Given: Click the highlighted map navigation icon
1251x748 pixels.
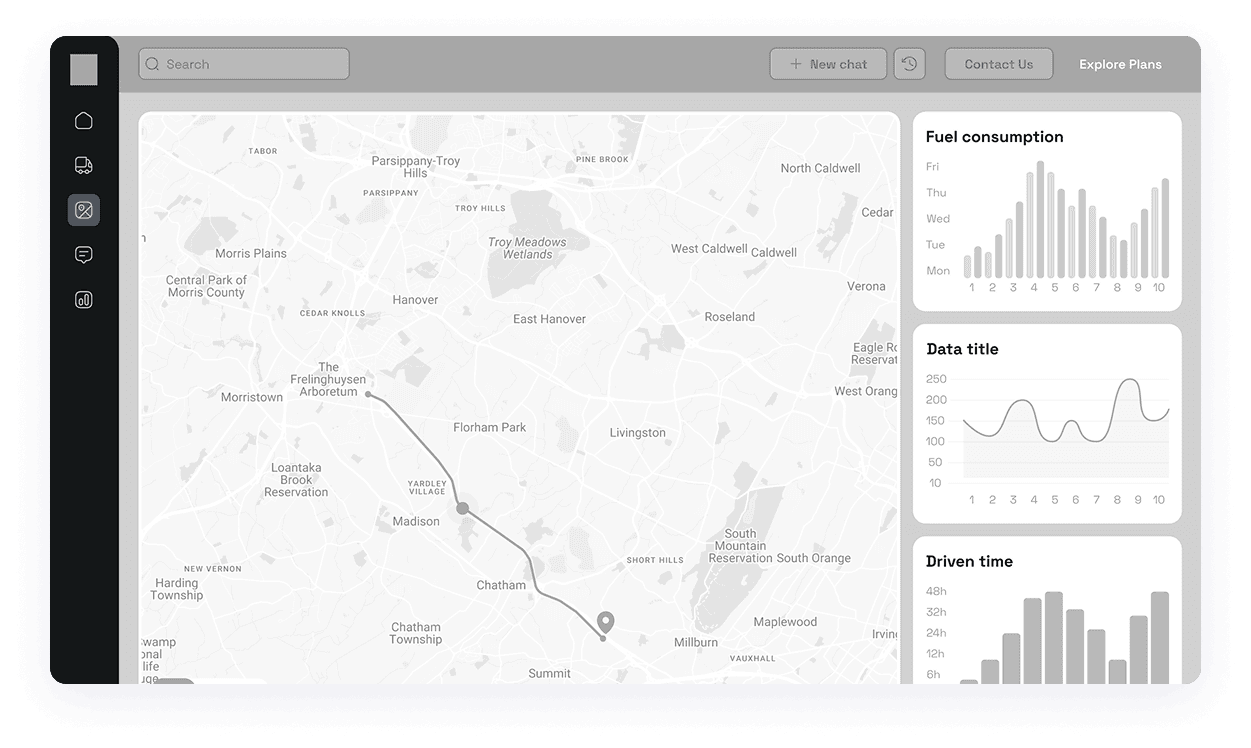Looking at the screenshot, I should pos(84,210).
